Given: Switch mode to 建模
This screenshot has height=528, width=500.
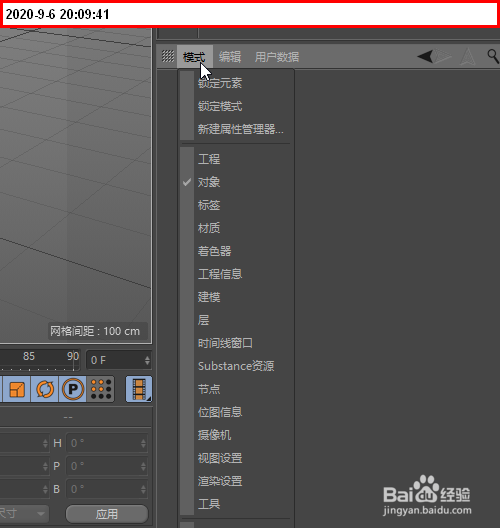Looking at the screenshot, I should click(x=209, y=297).
